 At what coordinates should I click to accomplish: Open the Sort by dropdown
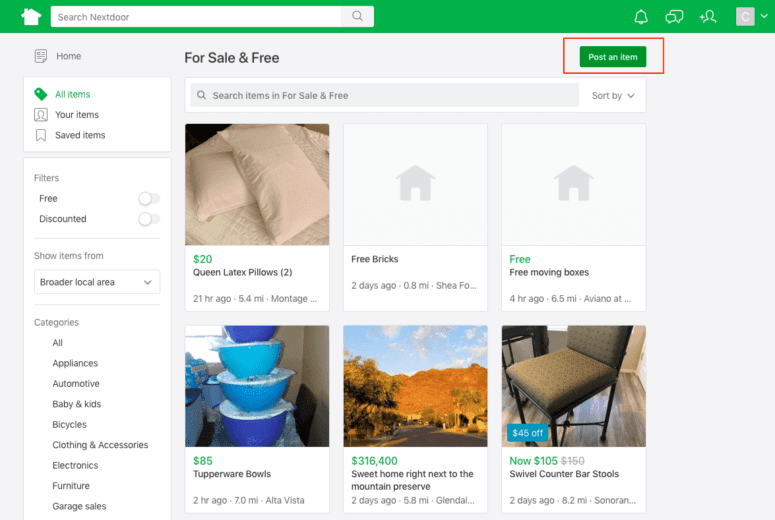[x=613, y=96]
